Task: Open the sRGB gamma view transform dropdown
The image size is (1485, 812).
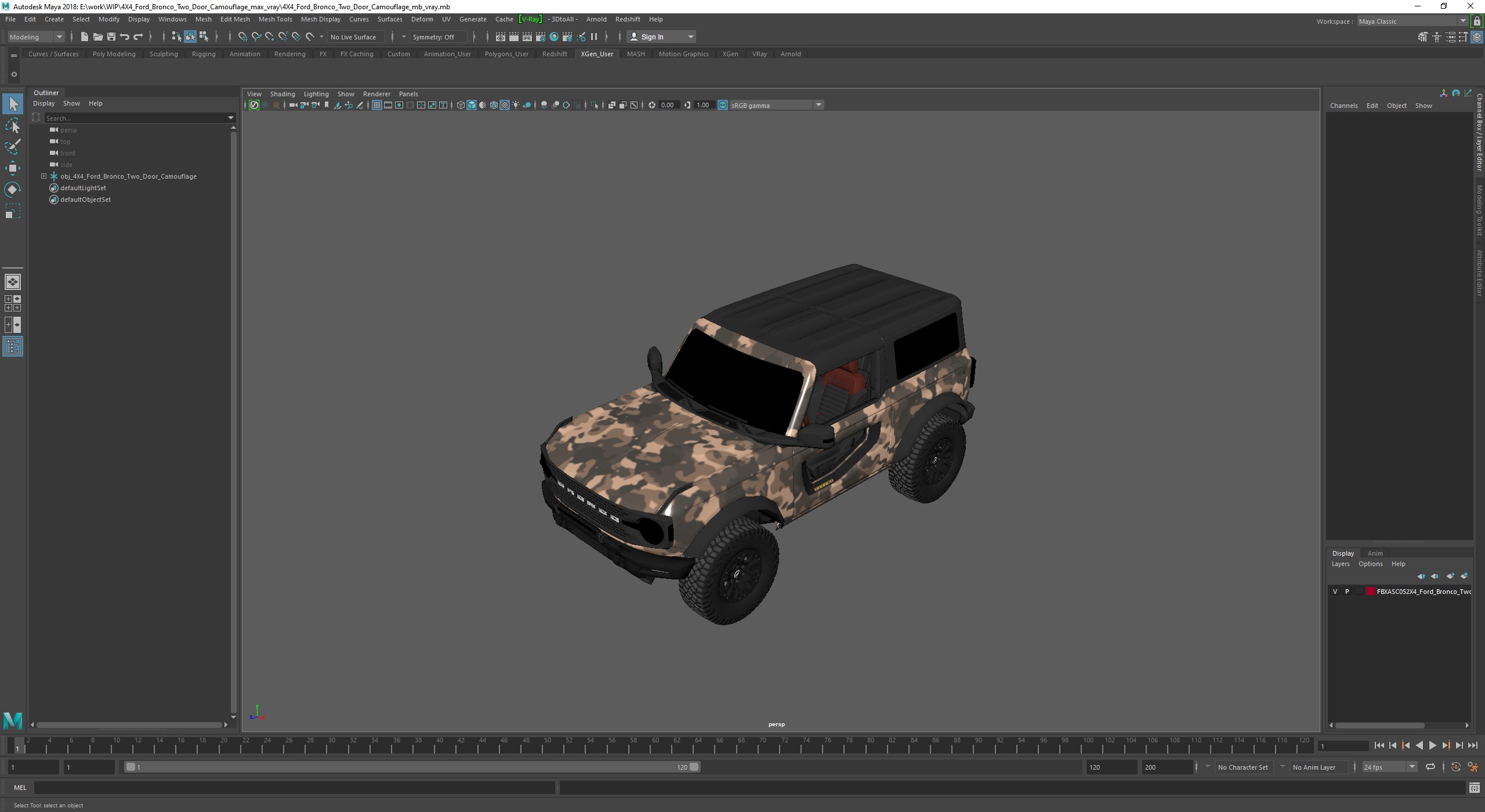Action: 776,105
